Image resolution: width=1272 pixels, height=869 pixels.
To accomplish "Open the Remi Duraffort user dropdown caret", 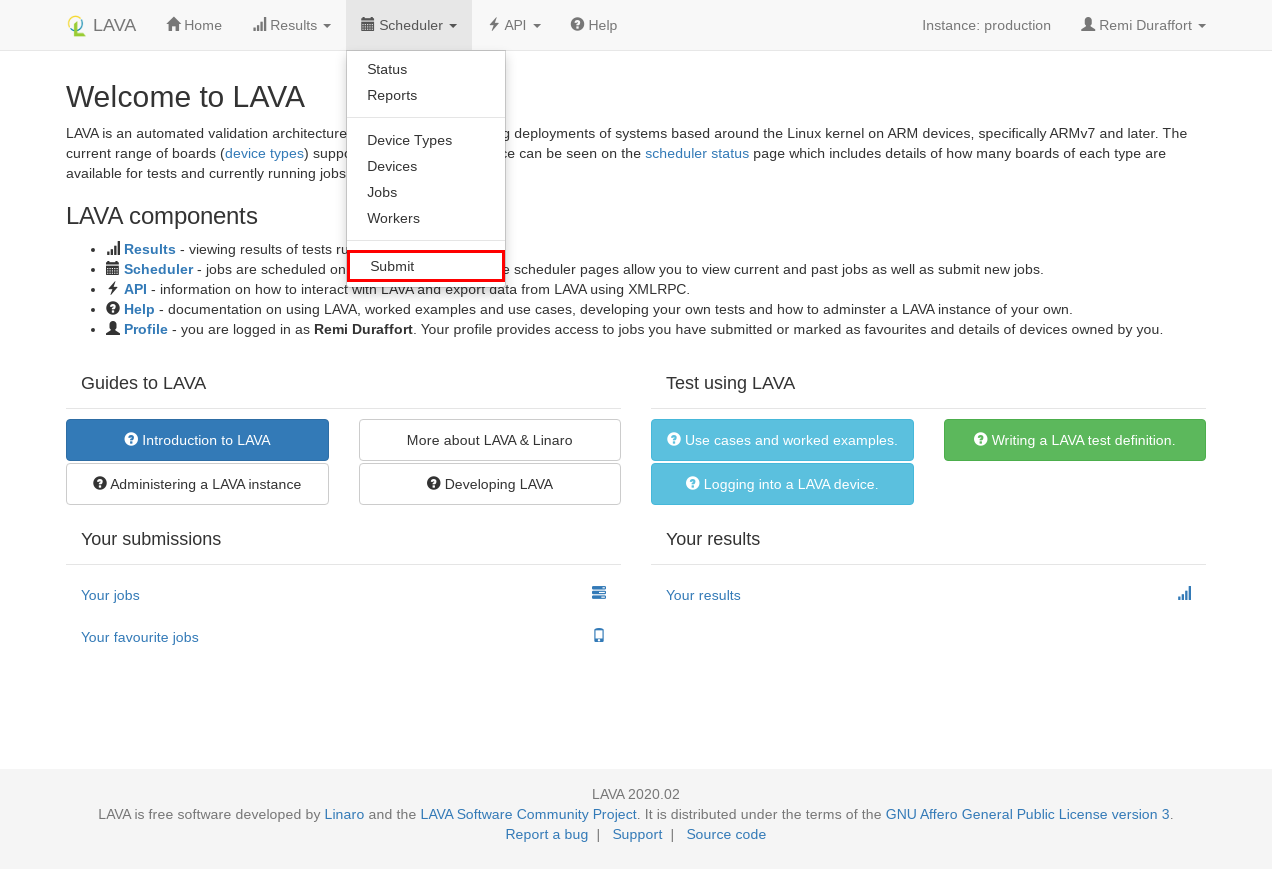I will 1201,26.
